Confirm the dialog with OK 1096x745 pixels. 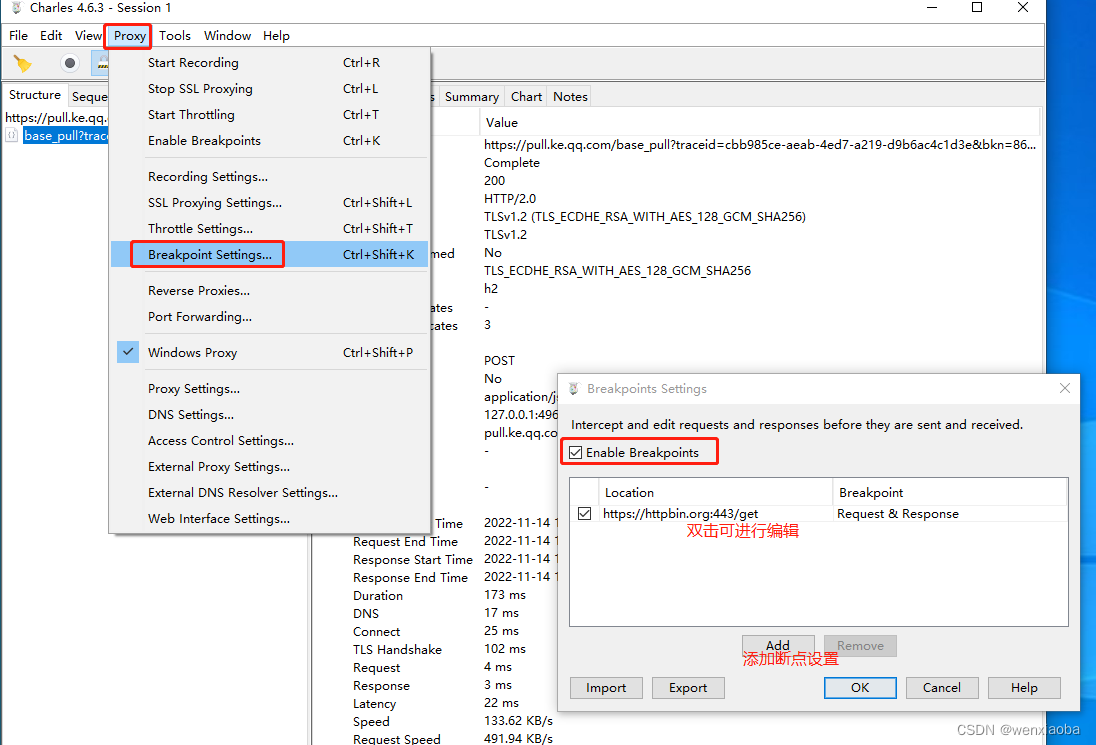pos(860,688)
